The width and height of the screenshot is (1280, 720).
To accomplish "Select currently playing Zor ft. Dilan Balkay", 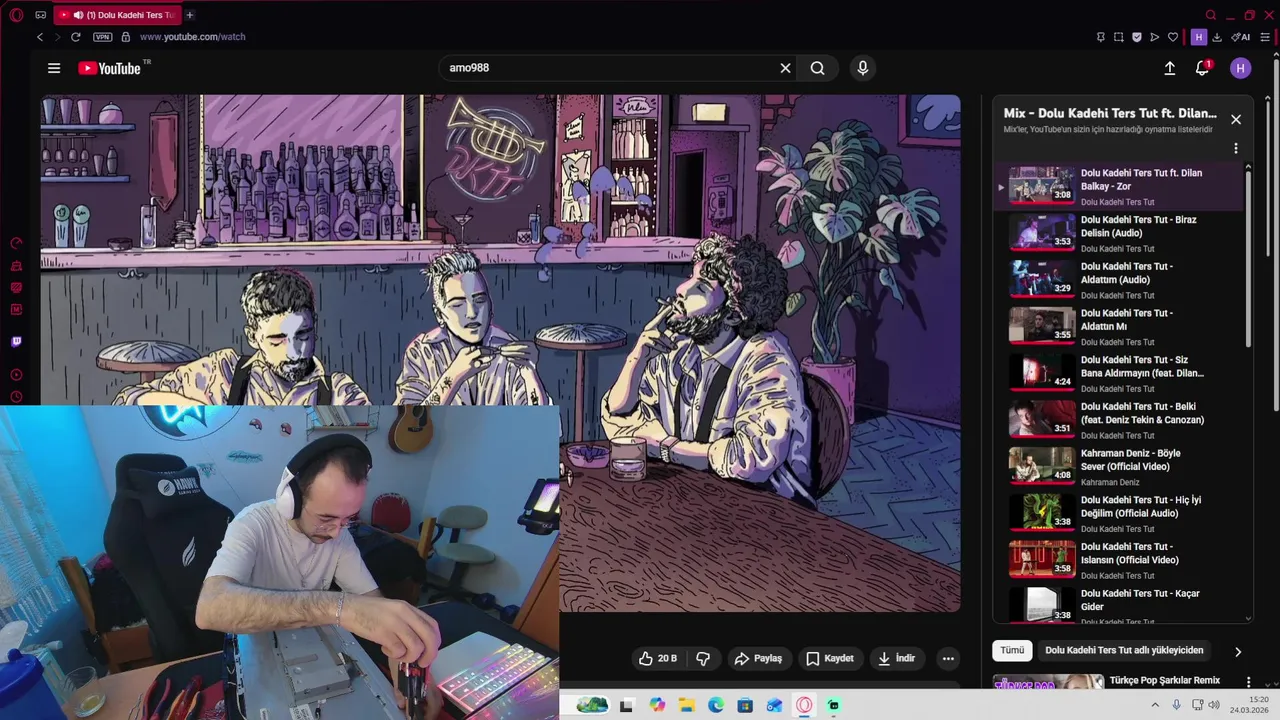I will click(x=1120, y=186).
